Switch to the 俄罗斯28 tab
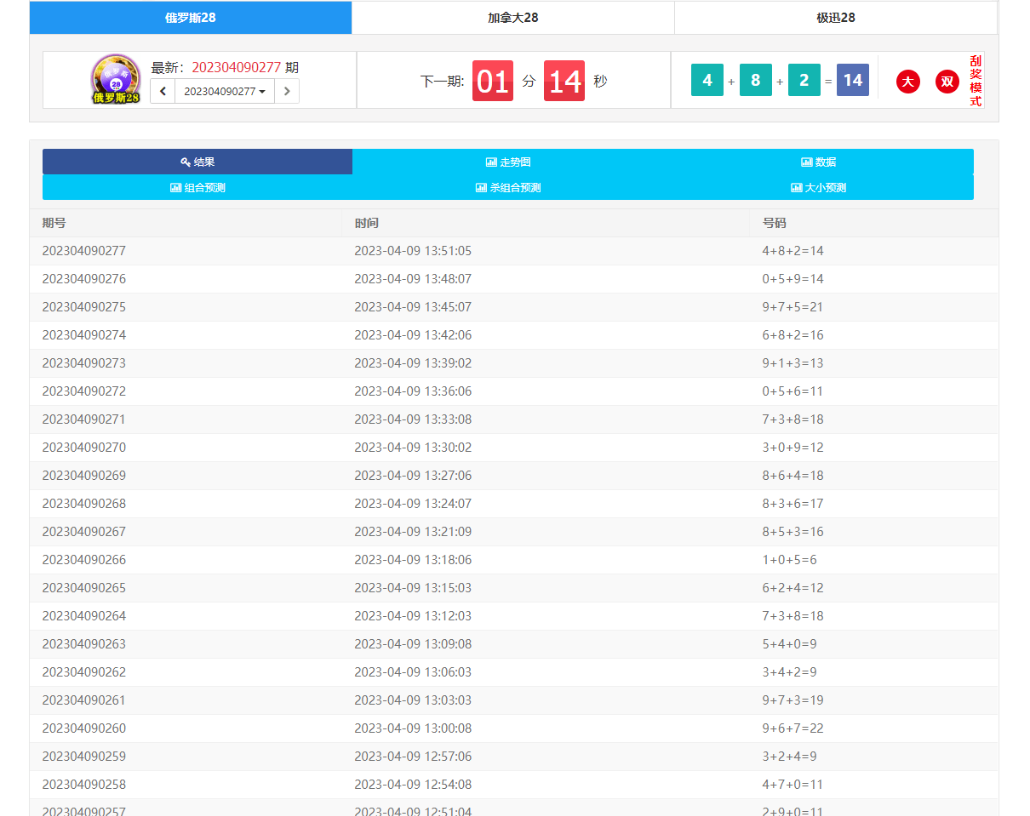 [x=190, y=18]
